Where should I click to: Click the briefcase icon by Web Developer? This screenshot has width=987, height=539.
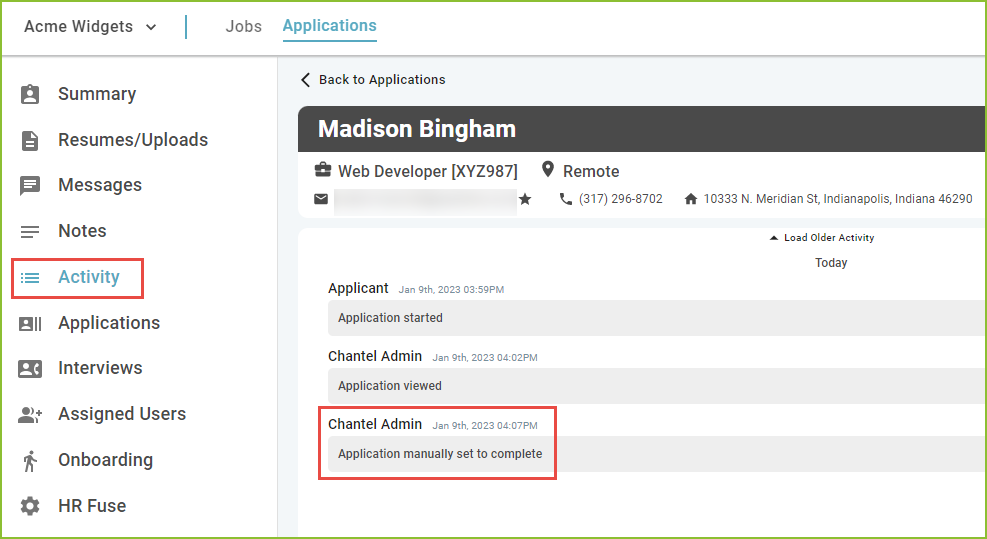[x=323, y=170]
